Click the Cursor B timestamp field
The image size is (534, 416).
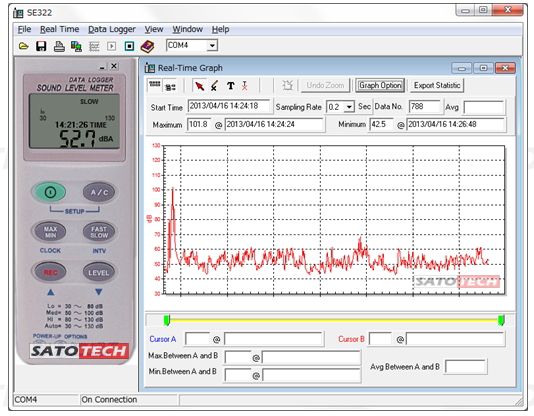click(x=455, y=339)
